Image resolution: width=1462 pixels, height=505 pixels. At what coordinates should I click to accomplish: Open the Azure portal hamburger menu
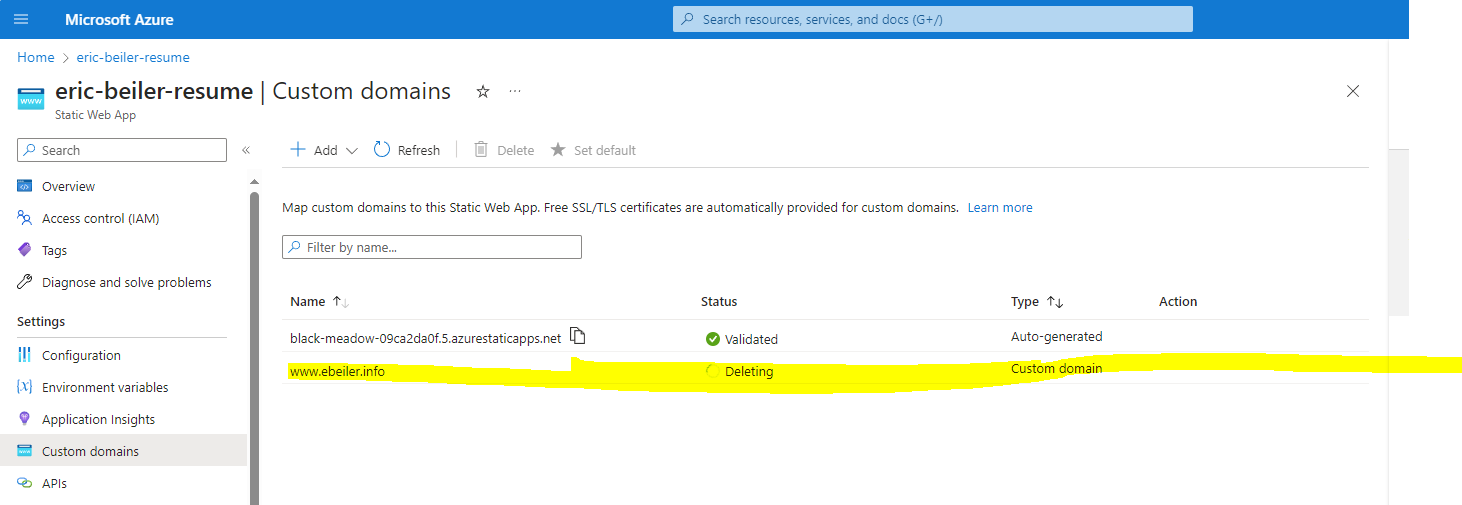[x=21, y=19]
